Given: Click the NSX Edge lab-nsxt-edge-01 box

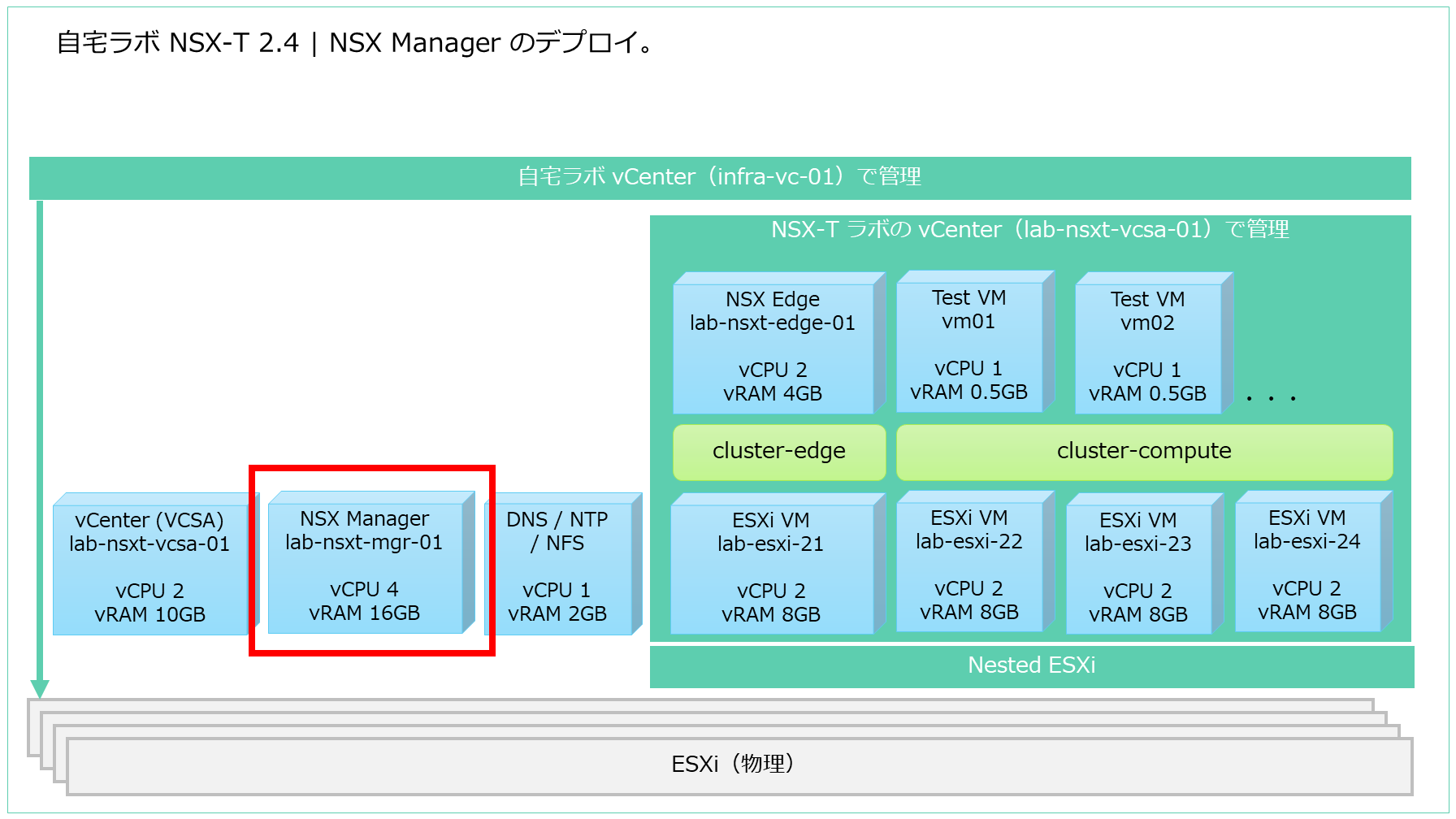Looking at the screenshot, I should pos(778,343).
